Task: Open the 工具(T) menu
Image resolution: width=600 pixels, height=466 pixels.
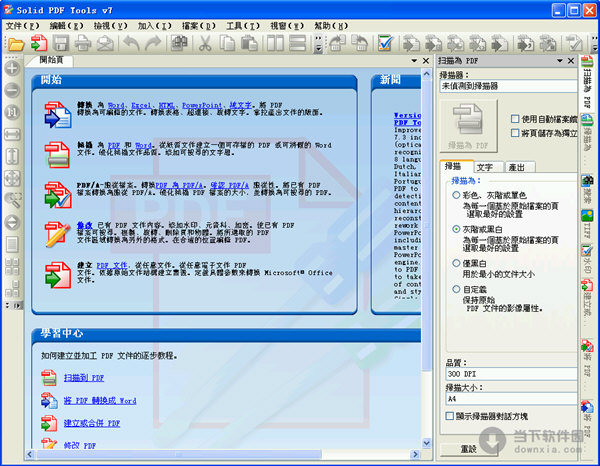Action: (x=243, y=26)
